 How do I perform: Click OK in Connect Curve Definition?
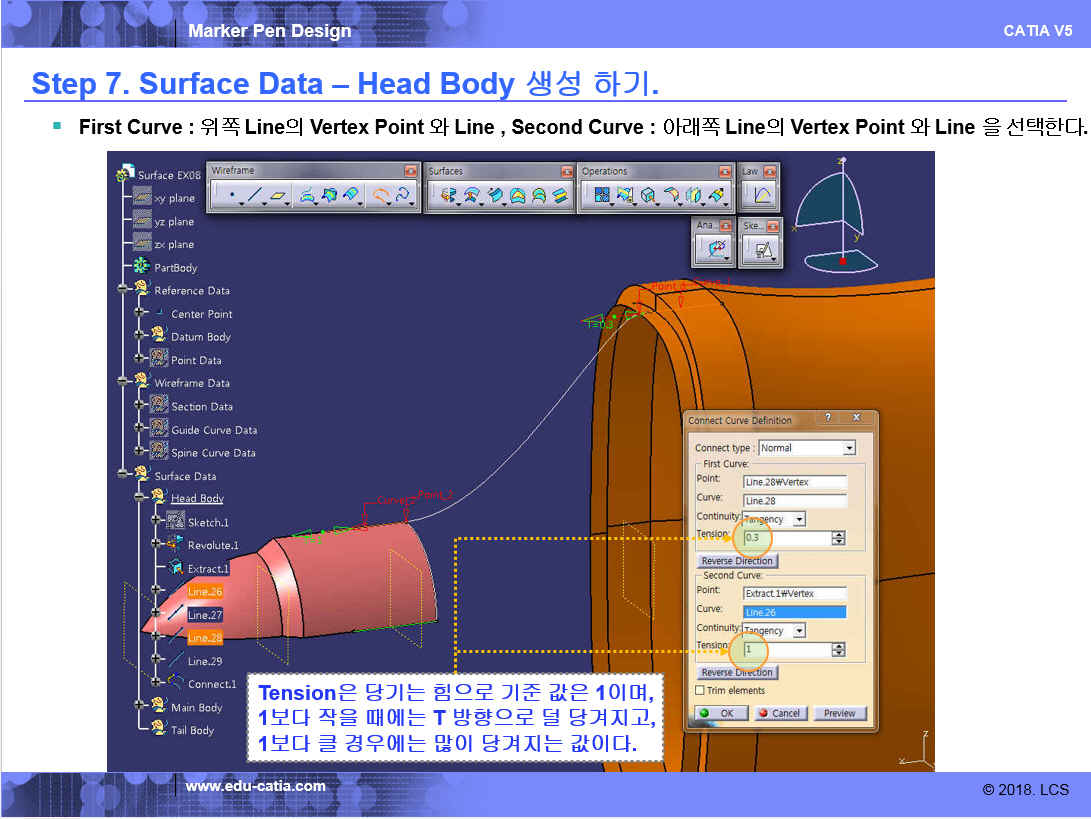718,713
